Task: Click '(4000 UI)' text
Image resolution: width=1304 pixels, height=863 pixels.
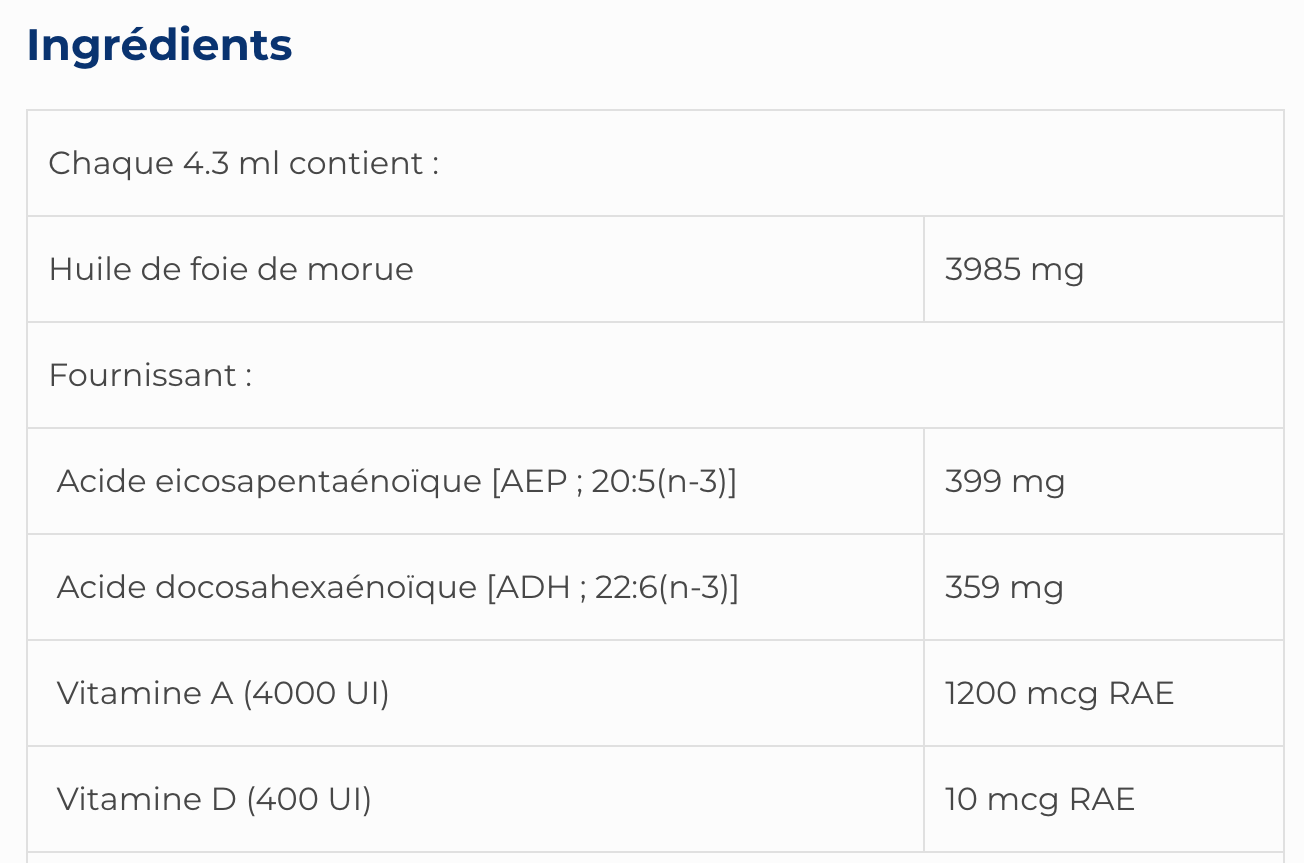Action: pyautogui.click(x=316, y=693)
